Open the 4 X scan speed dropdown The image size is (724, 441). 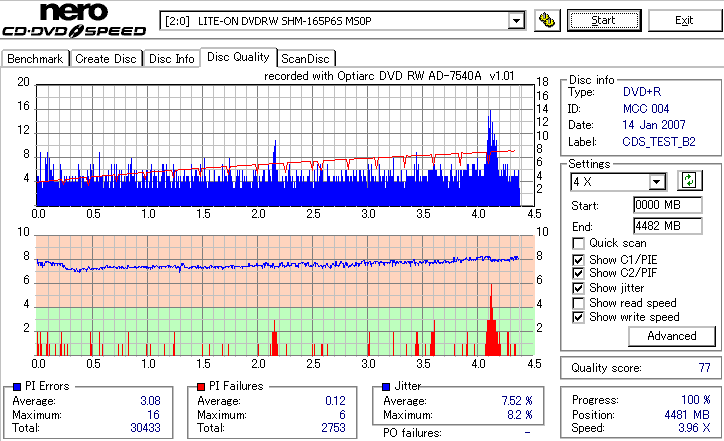point(656,182)
